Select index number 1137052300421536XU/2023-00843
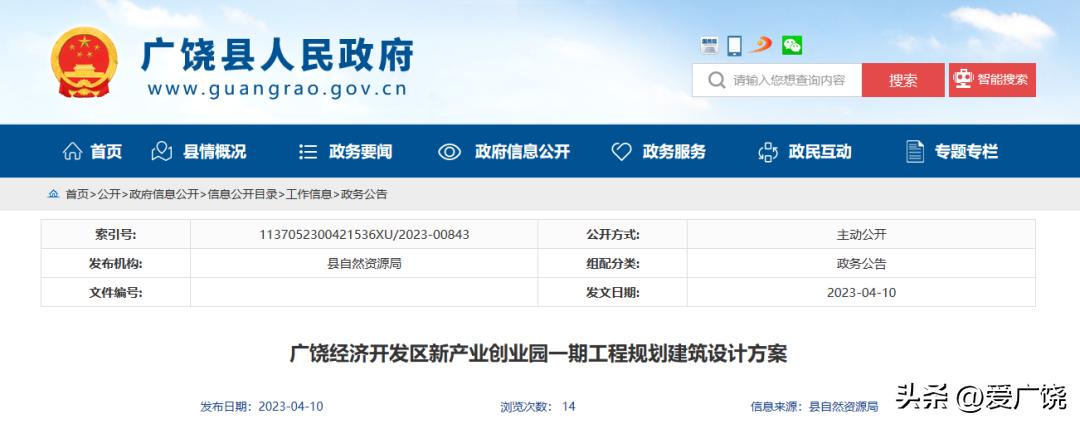 coord(364,235)
